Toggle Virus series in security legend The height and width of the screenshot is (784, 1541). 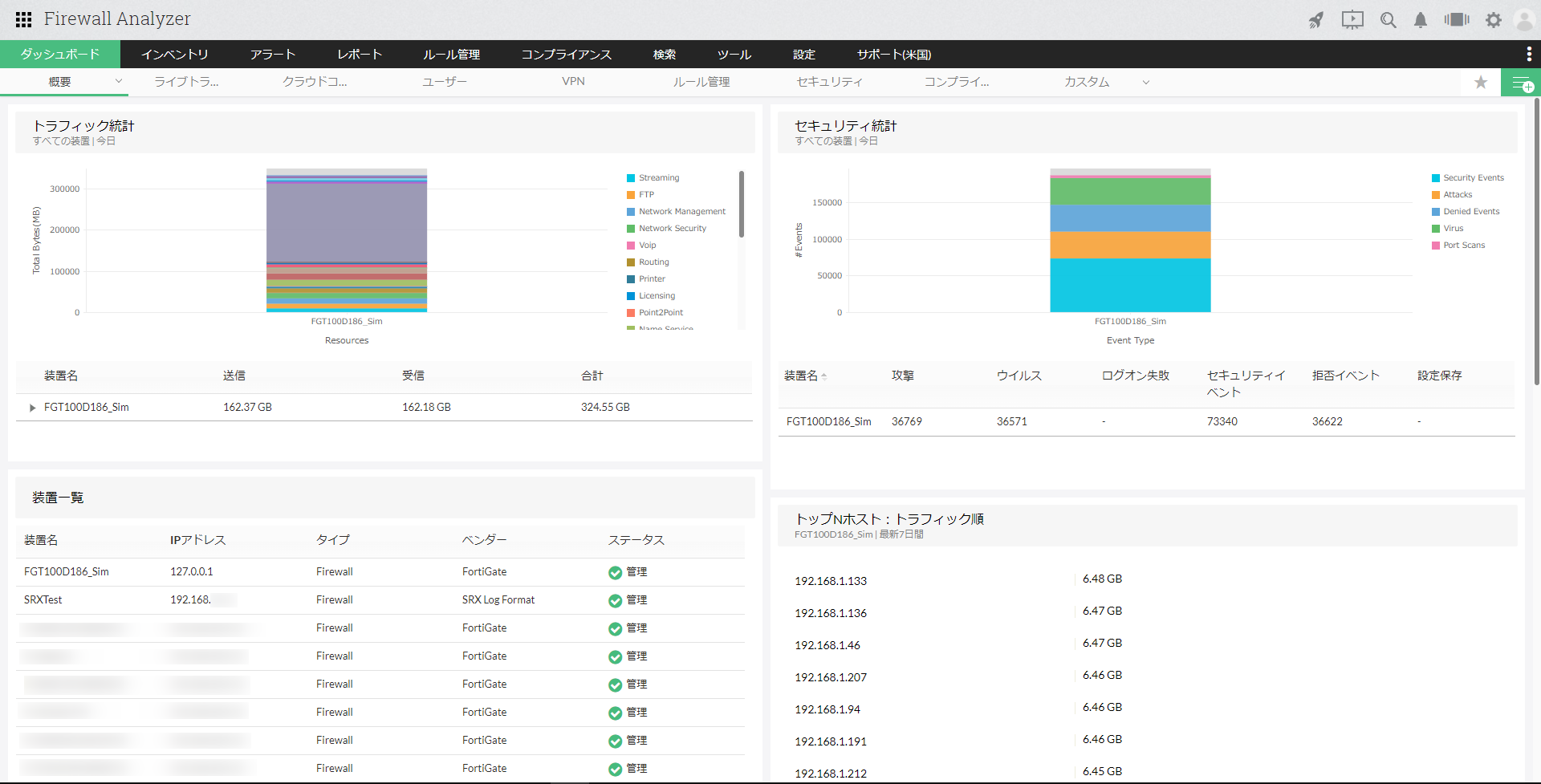coord(1453,229)
